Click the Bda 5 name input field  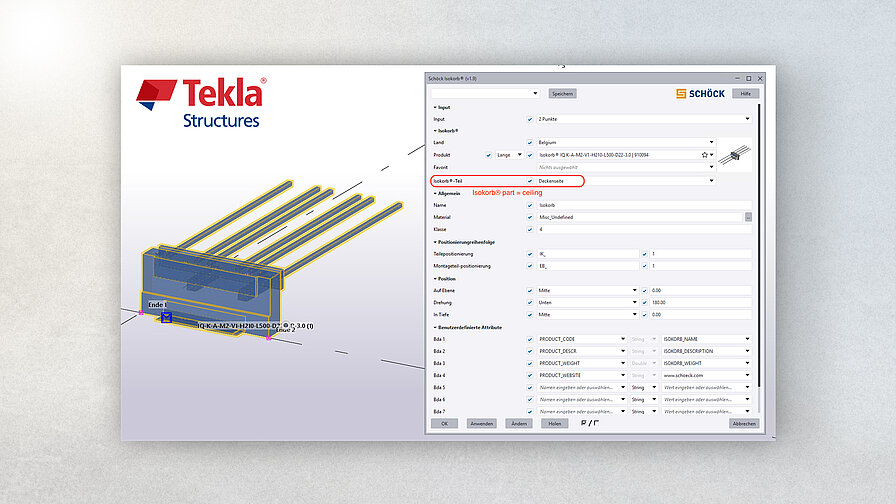pos(582,387)
